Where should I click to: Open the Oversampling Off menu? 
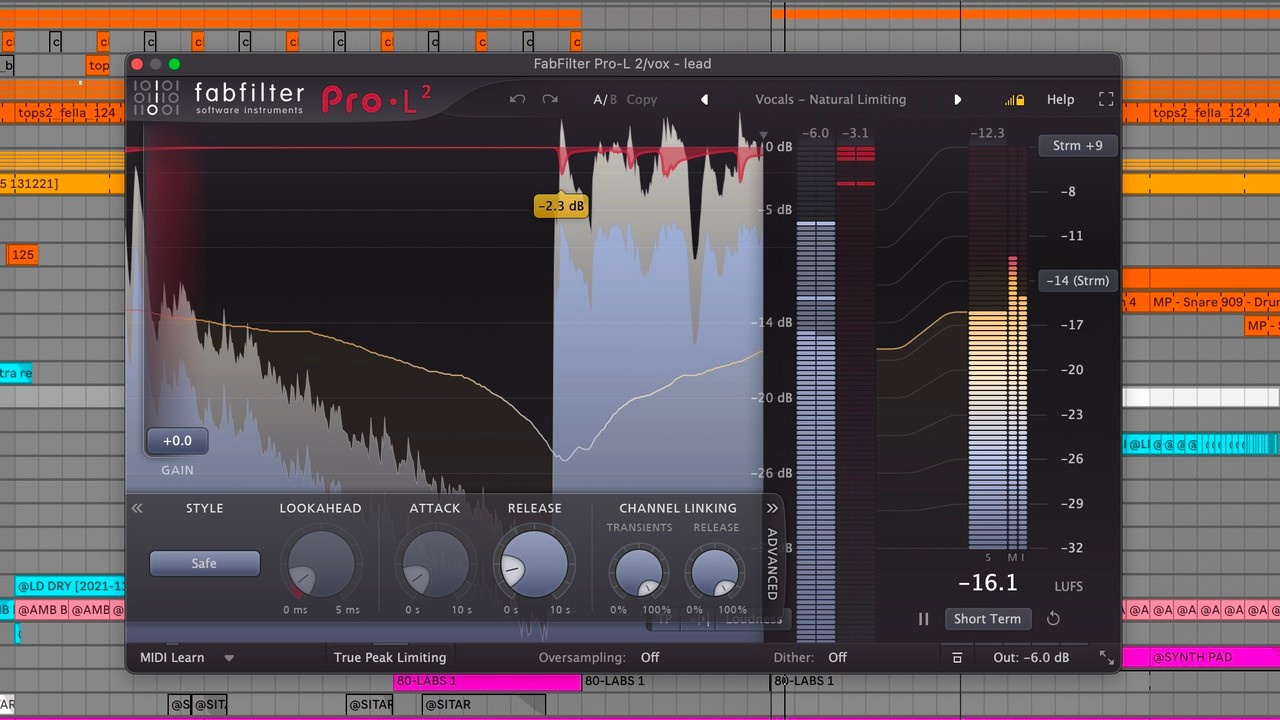[x=650, y=657]
